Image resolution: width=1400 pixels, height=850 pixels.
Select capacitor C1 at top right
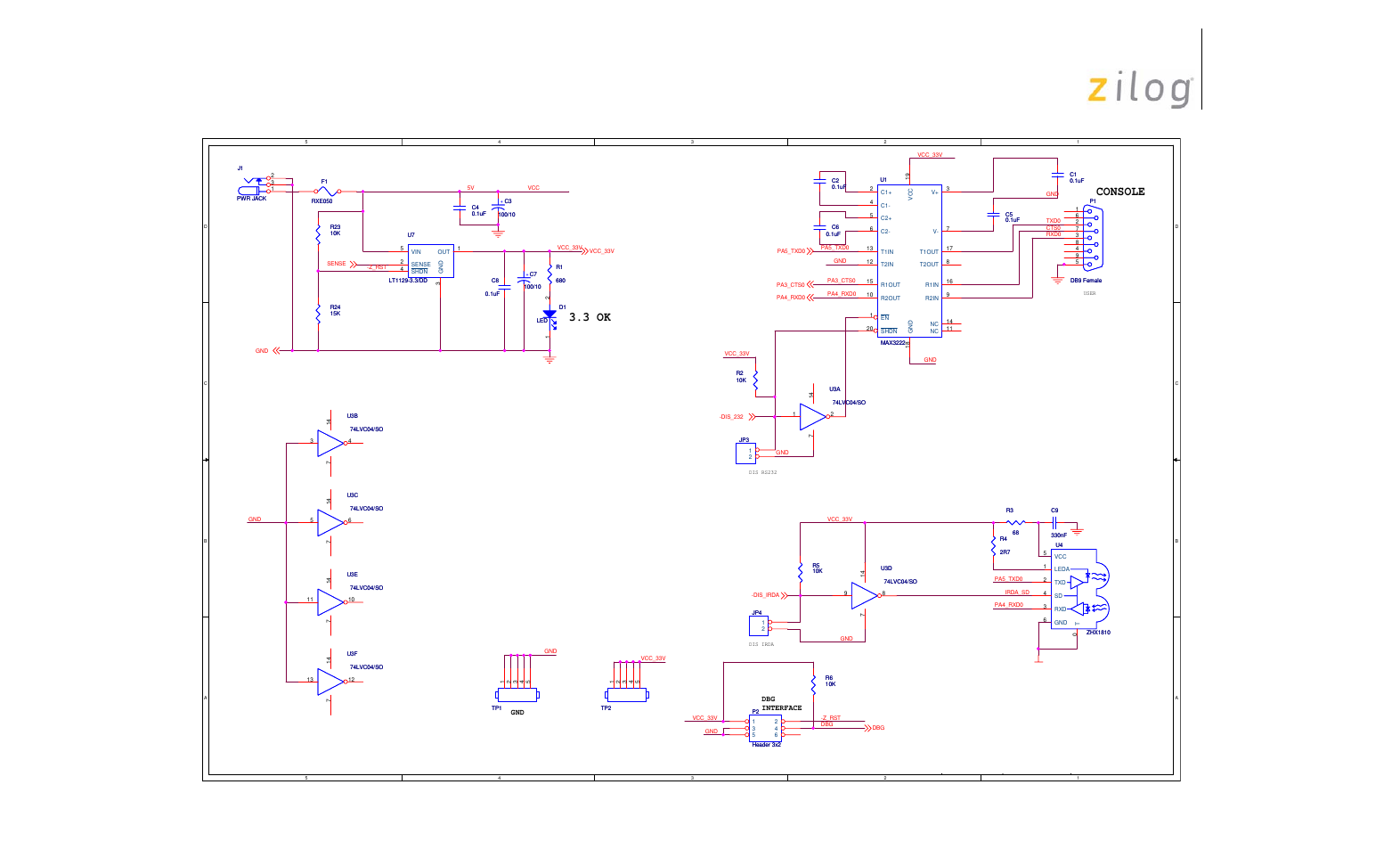1056,175
